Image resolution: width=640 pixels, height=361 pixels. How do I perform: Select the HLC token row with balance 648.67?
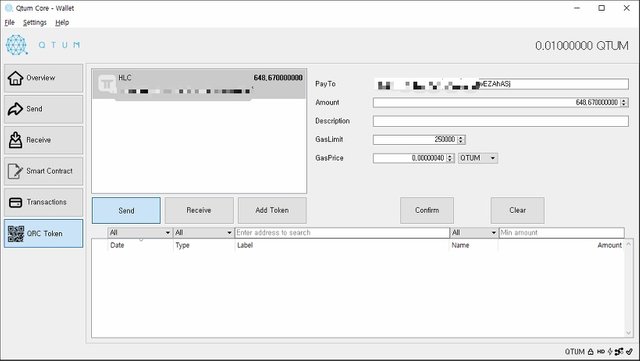coord(199,84)
